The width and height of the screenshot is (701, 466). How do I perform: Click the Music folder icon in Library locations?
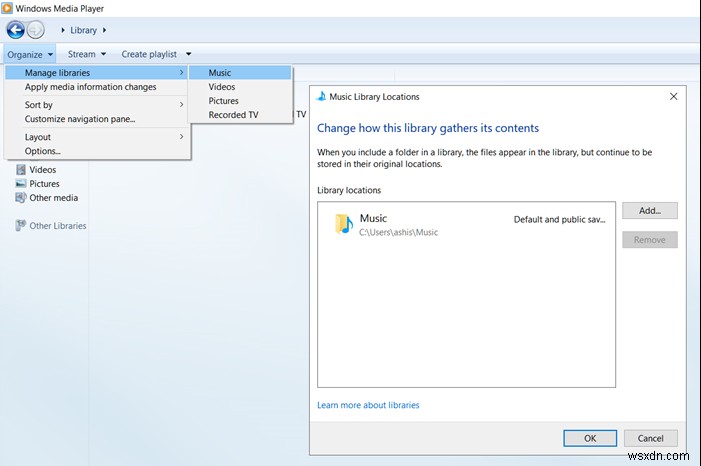(344, 224)
